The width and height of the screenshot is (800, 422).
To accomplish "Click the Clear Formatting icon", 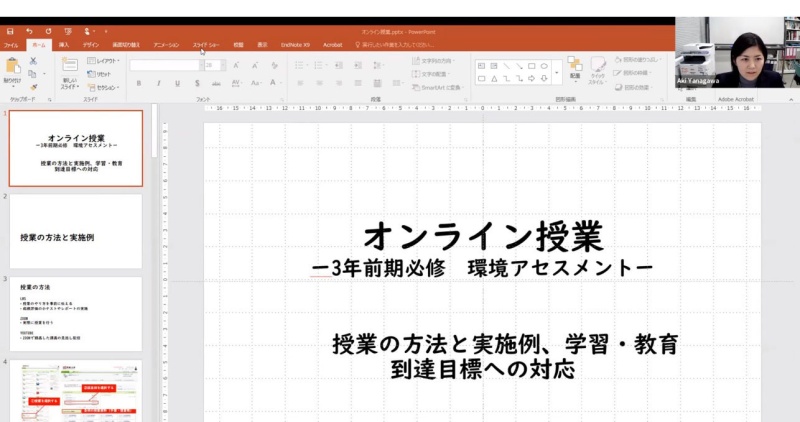I will coord(274,65).
